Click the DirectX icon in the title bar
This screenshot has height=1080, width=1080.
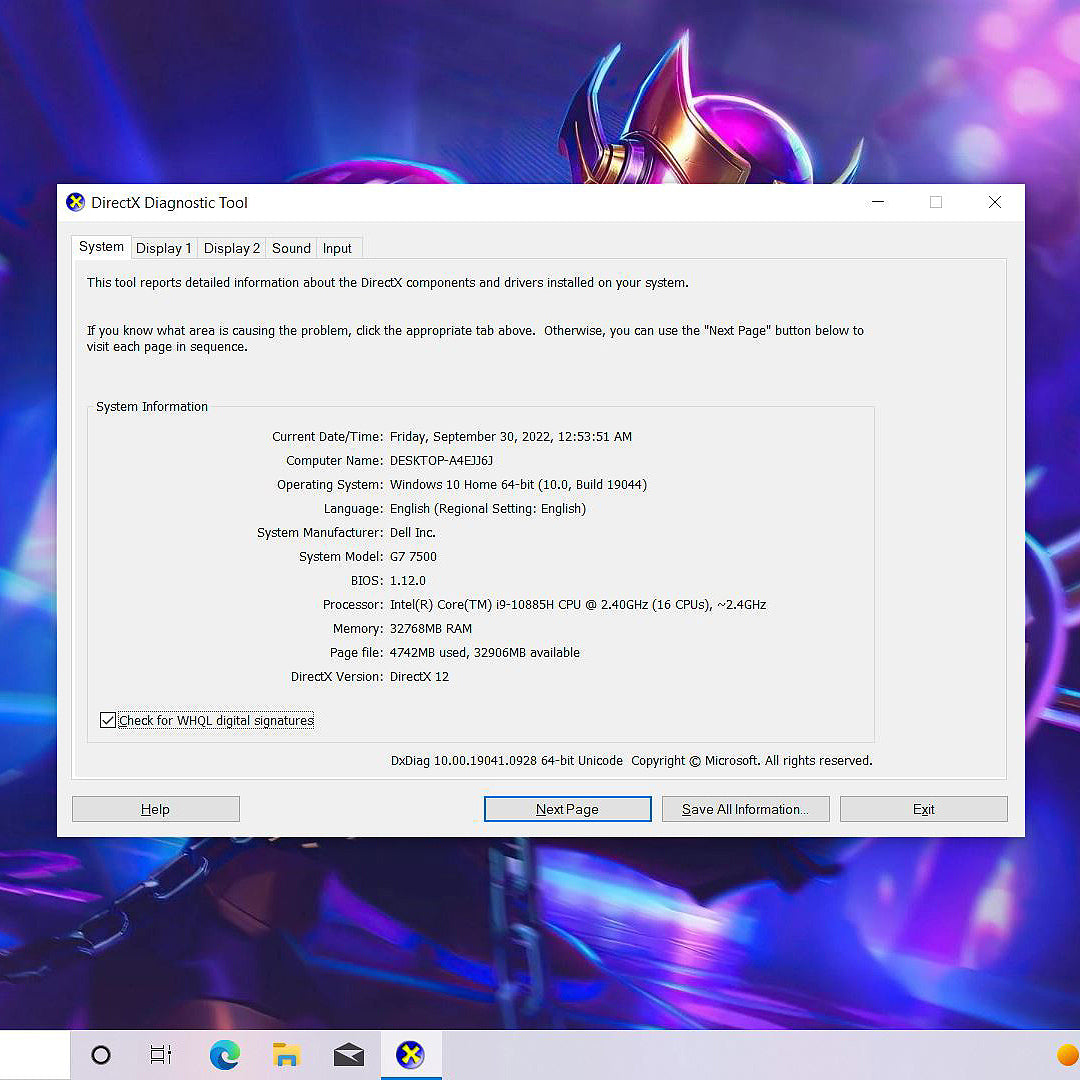point(76,202)
